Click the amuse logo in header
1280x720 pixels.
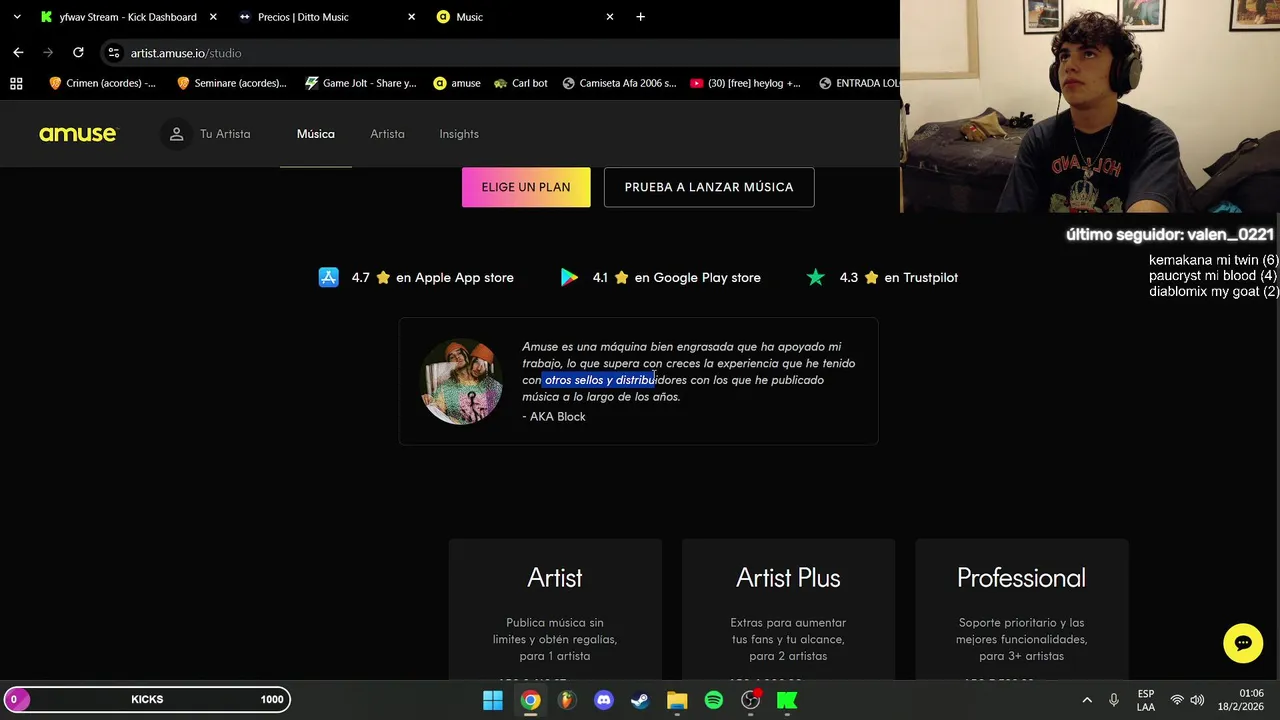coord(78,134)
